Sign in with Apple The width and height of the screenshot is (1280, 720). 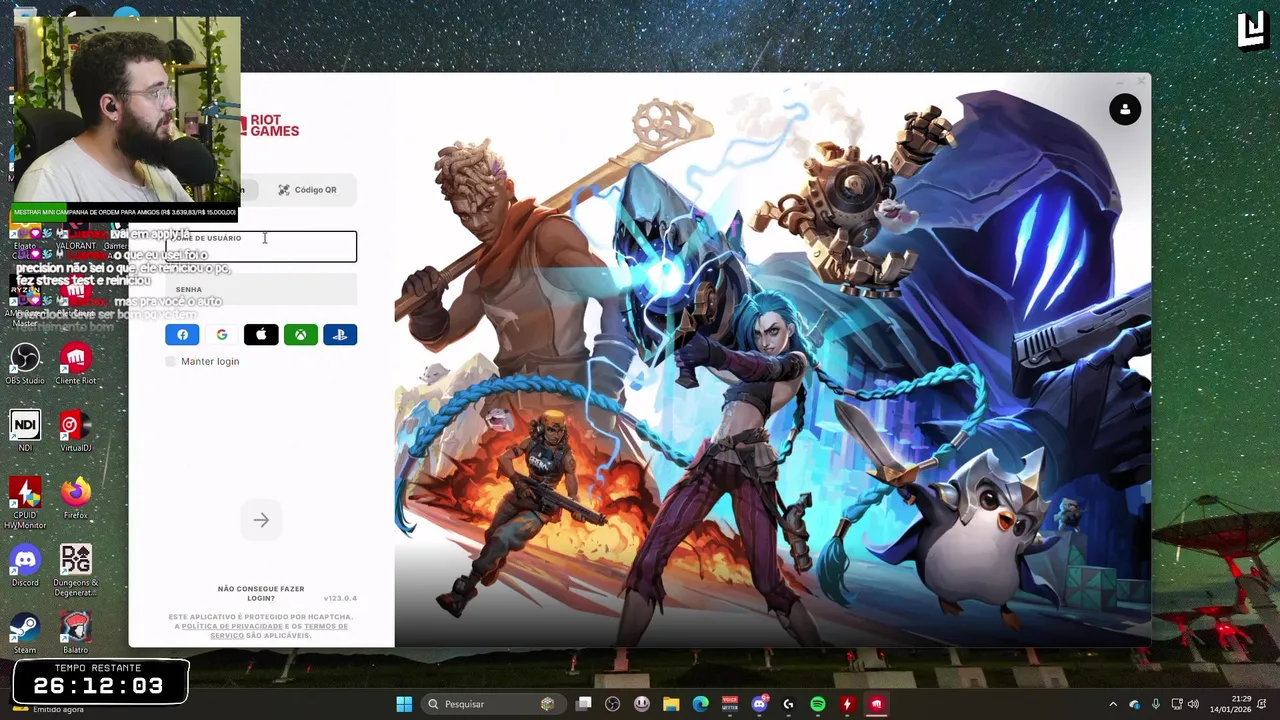(x=261, y=335)
